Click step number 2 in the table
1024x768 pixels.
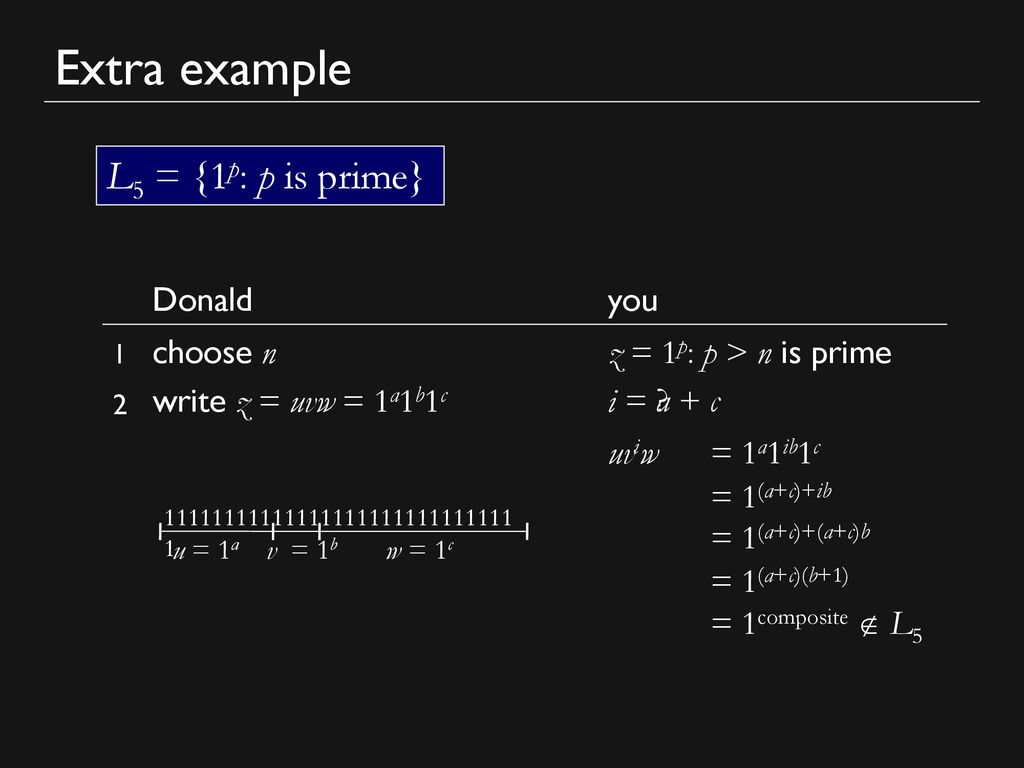point(120,404)
